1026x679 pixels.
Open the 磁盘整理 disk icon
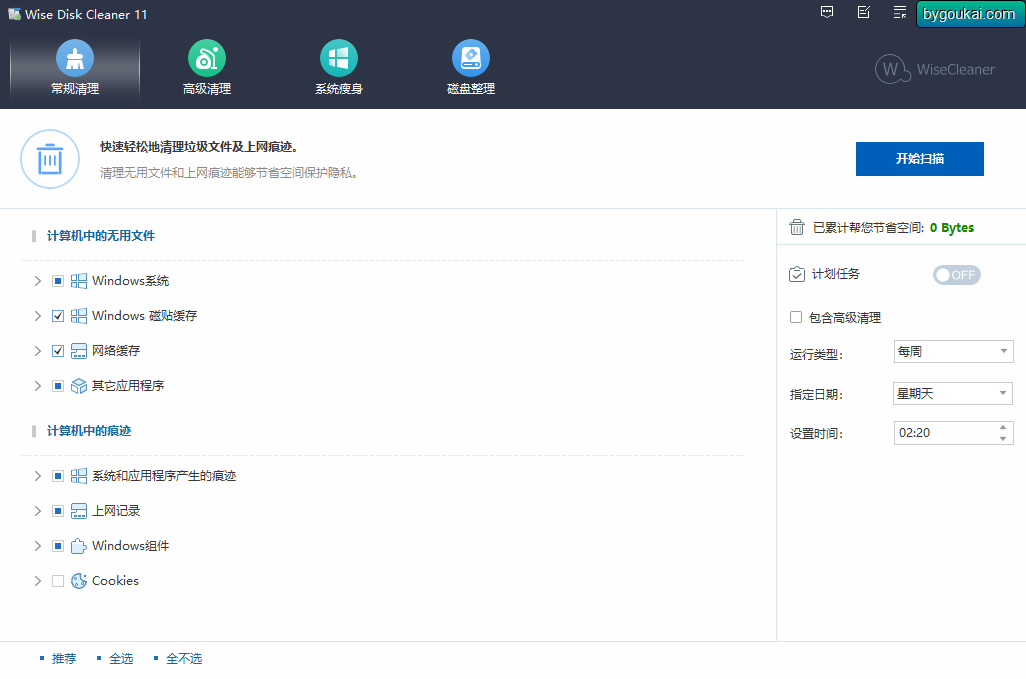[x=470, y=58]
